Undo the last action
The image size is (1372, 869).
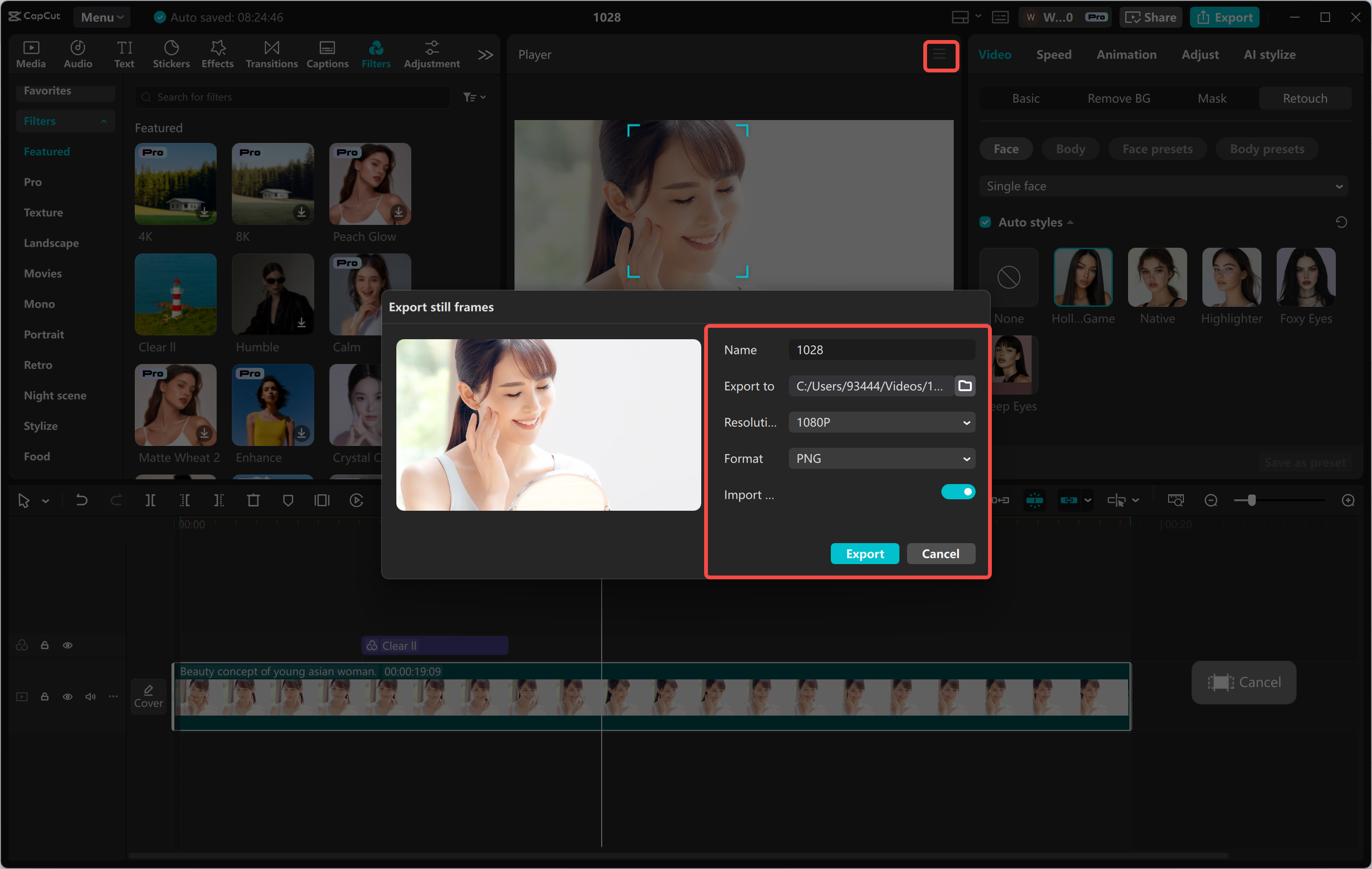coord(81,500)
